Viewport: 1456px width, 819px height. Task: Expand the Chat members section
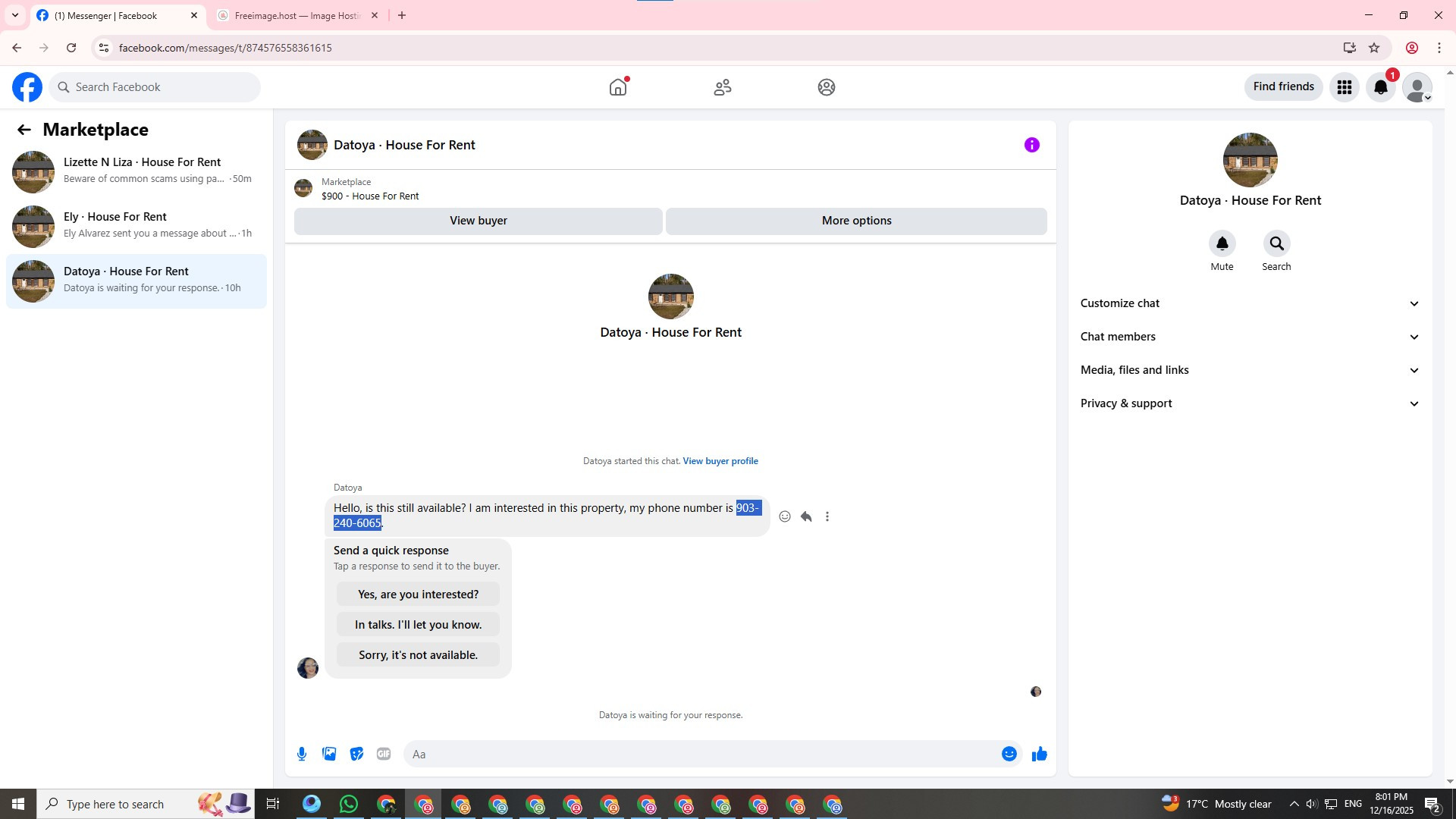(x=1250, y=337)
